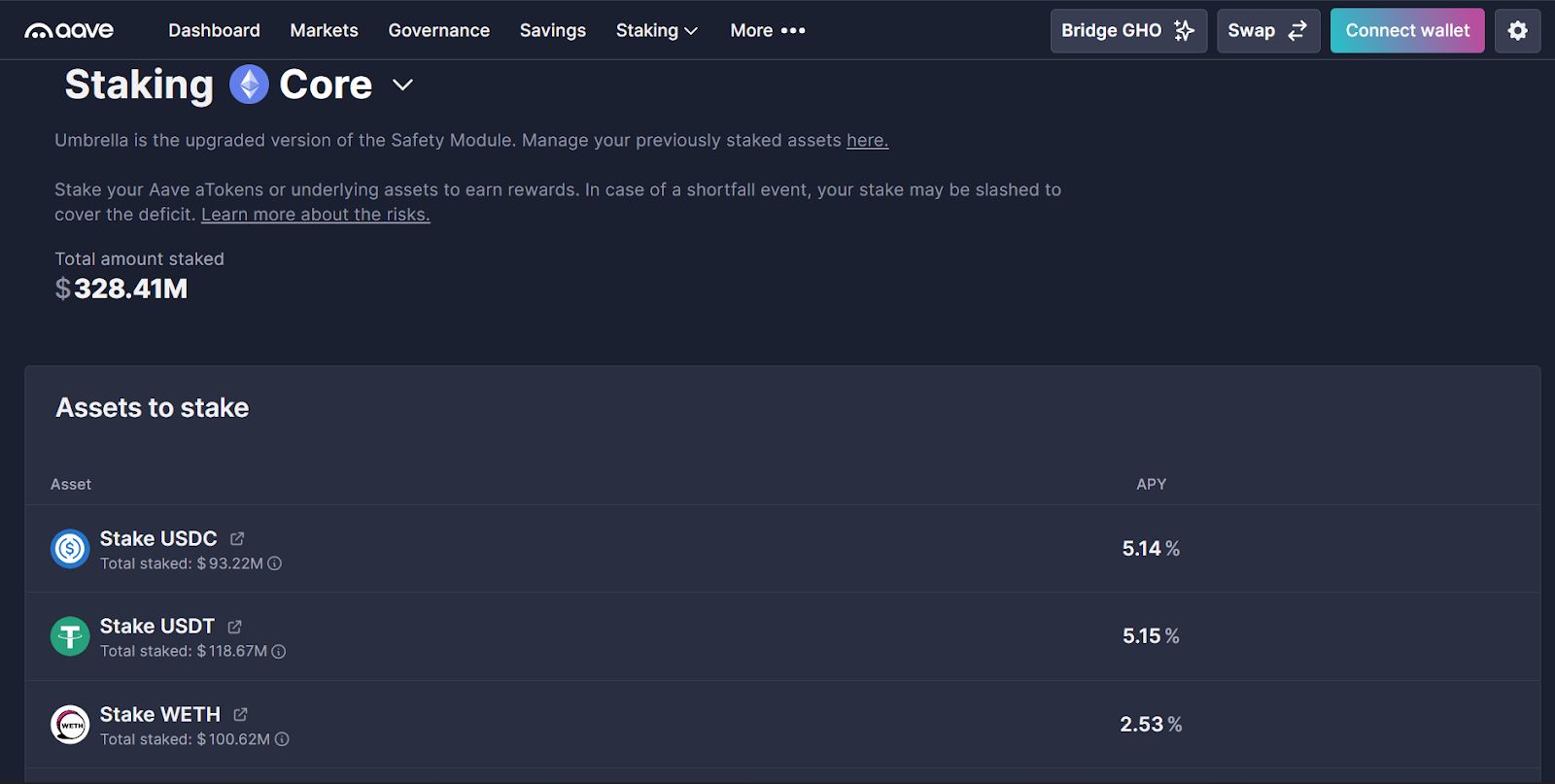Screen dimensions: 1555x784
Task: Expand the Core market selector chevron
Action: [402, 85]
